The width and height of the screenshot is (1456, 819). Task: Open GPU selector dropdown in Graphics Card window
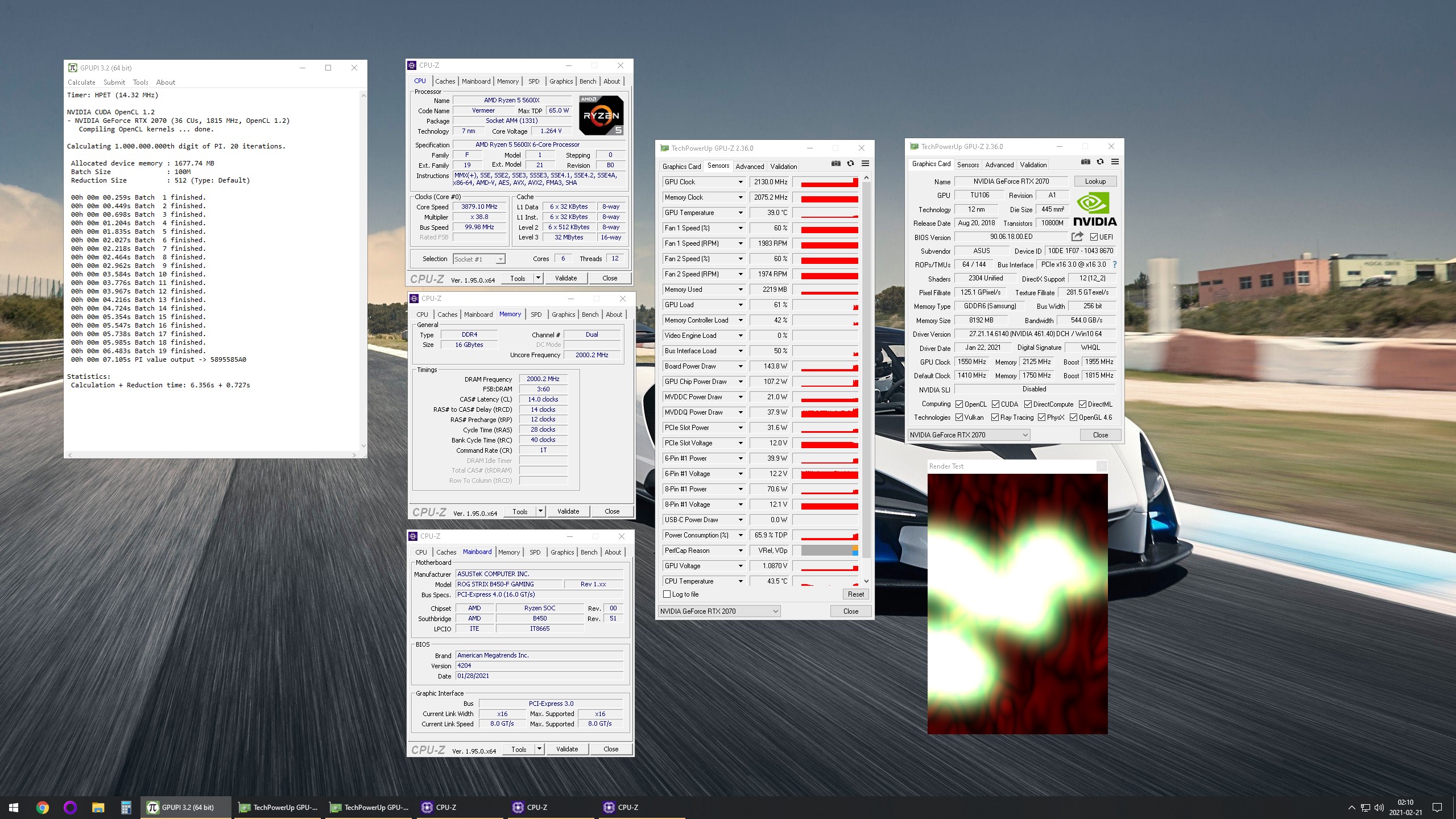(x=969, y=435)
